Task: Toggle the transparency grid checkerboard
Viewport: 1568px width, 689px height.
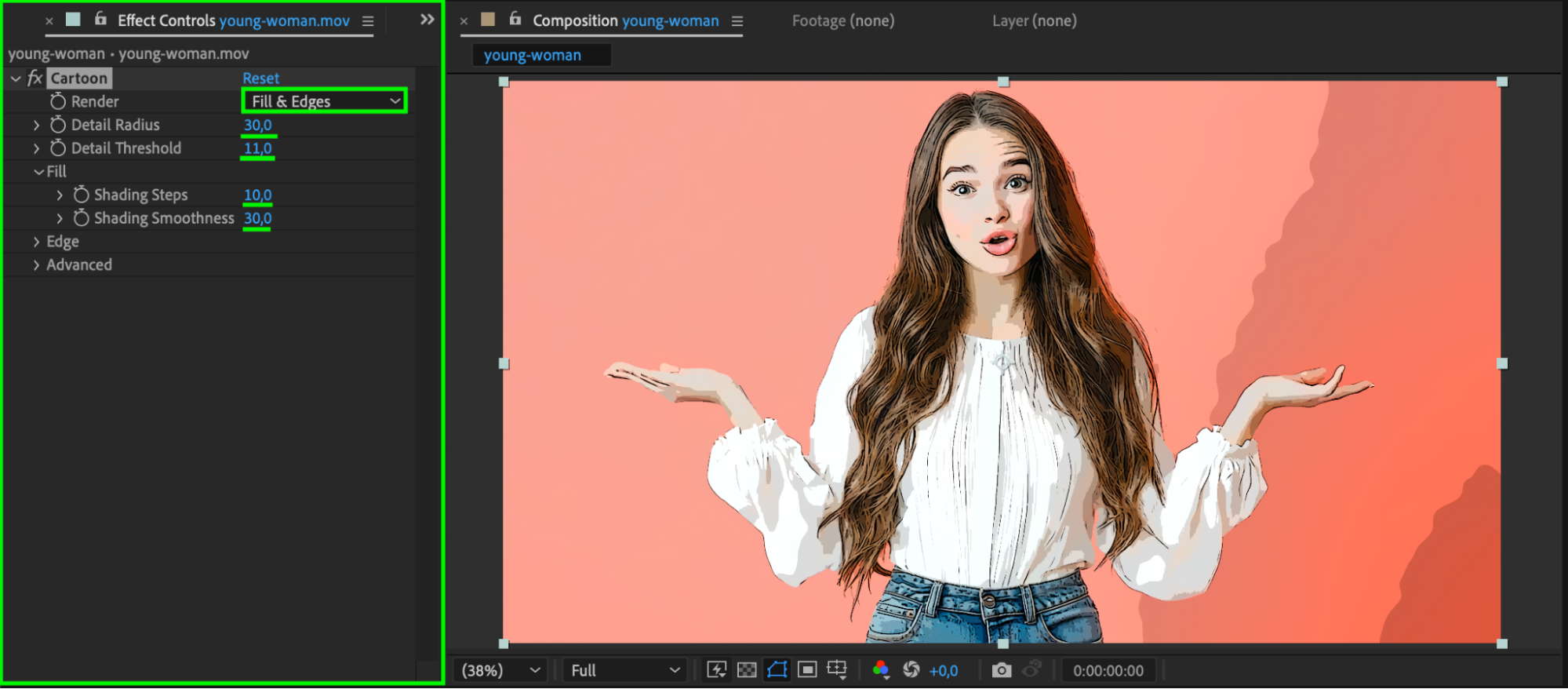Action: pos(747,669)
